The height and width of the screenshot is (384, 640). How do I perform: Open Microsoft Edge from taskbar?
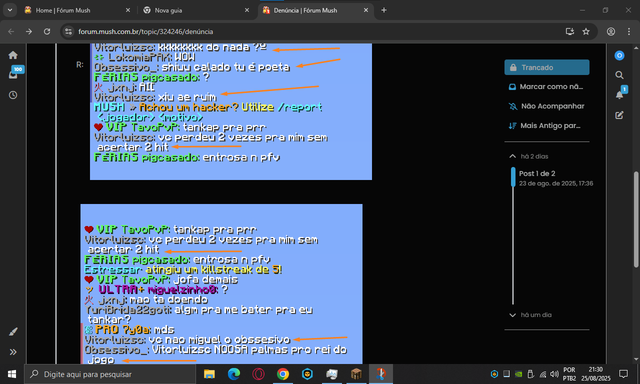234,374
